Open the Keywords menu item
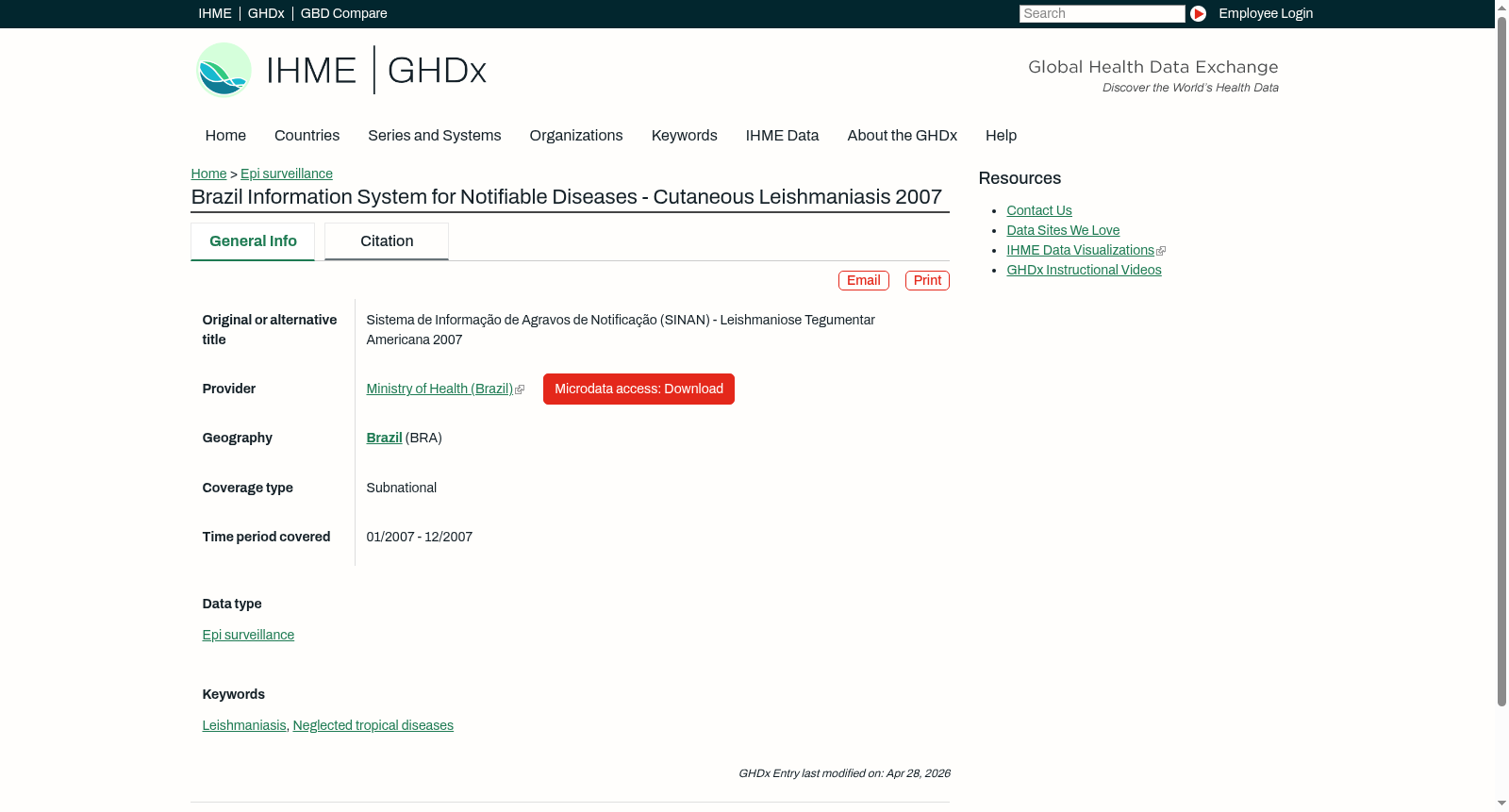The height and width of the screenshot is (812, 1509). click(x=684, y=136)
